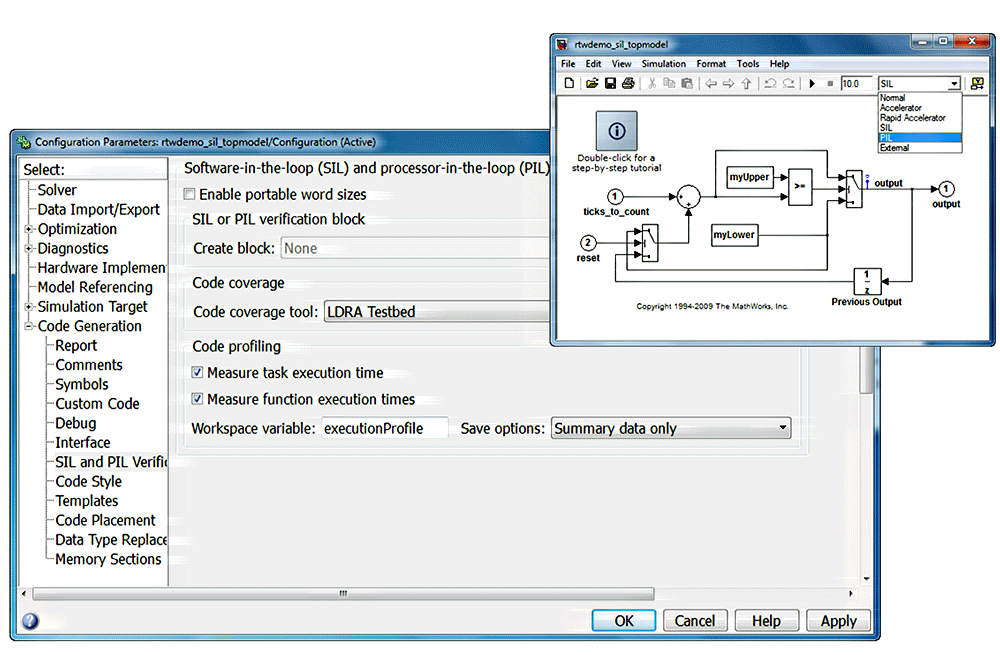
Task: Start simulation with the play button
Action: coord(812,83)
